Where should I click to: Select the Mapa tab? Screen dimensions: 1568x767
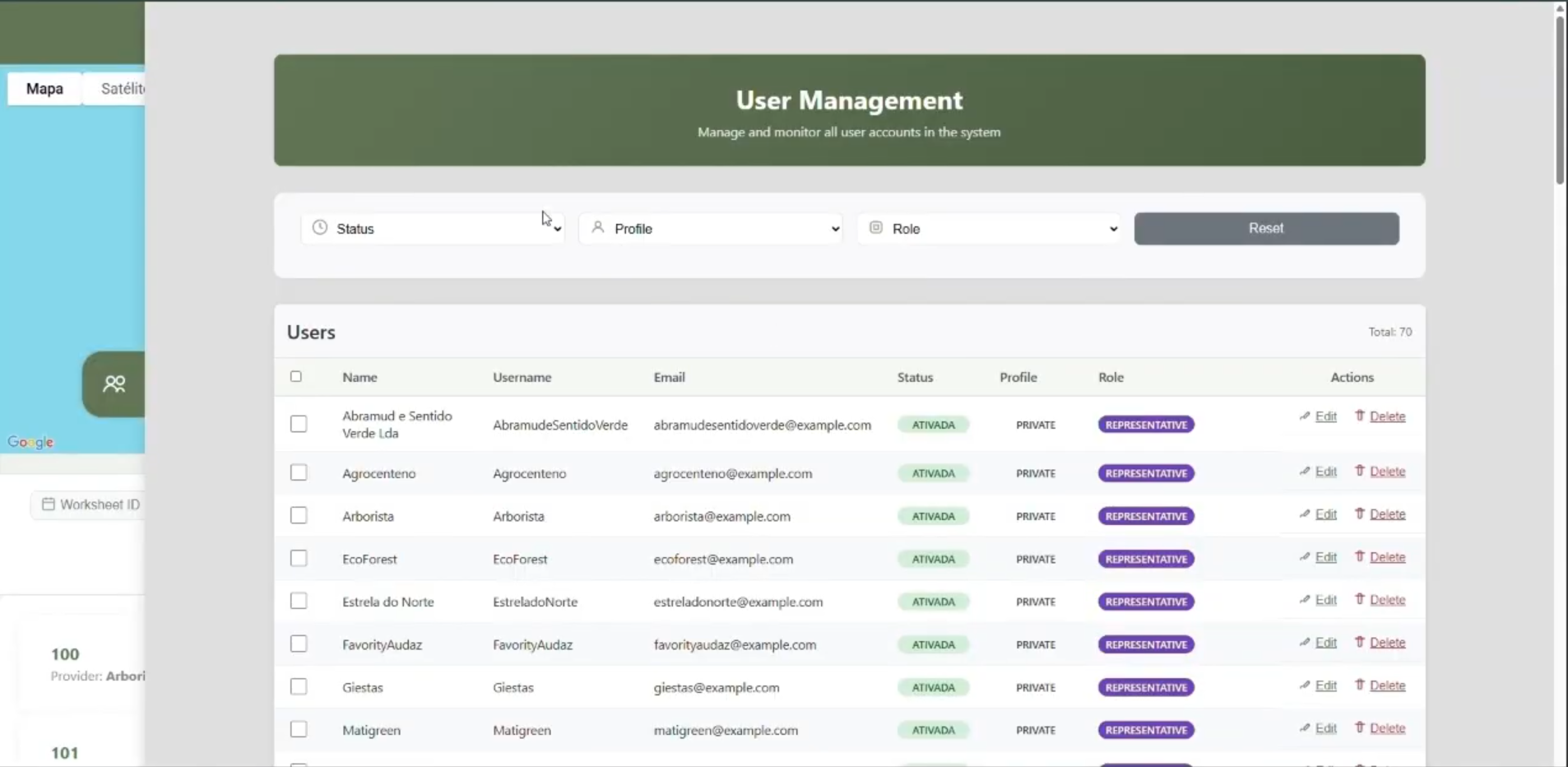(45, 88)
